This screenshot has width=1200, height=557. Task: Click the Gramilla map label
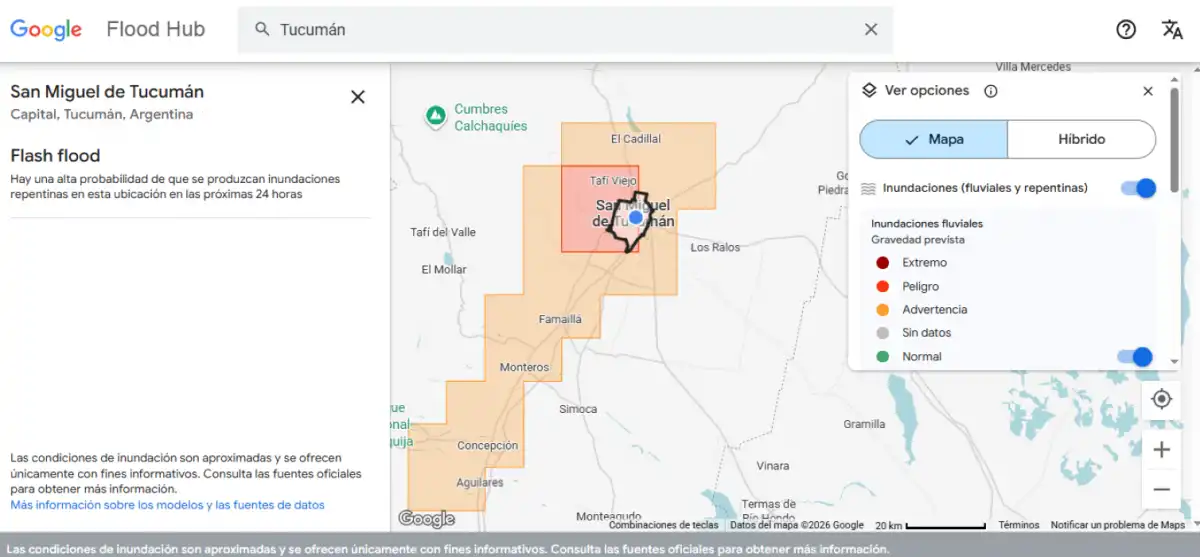[x=864, y=424]
